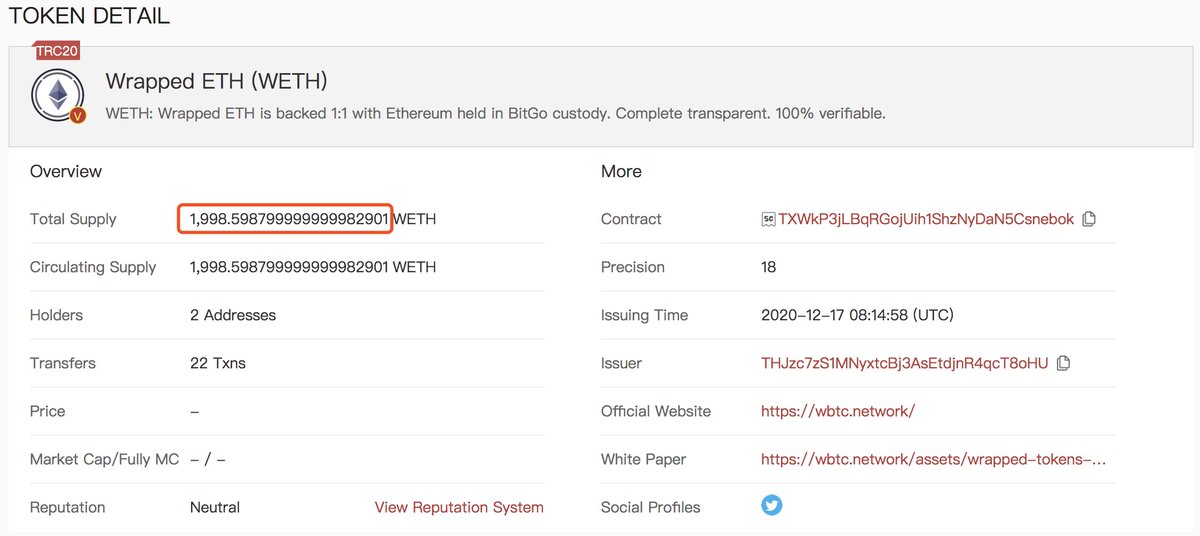Open the White Paper link
The image size is (1200, 536).
point(933,459)
